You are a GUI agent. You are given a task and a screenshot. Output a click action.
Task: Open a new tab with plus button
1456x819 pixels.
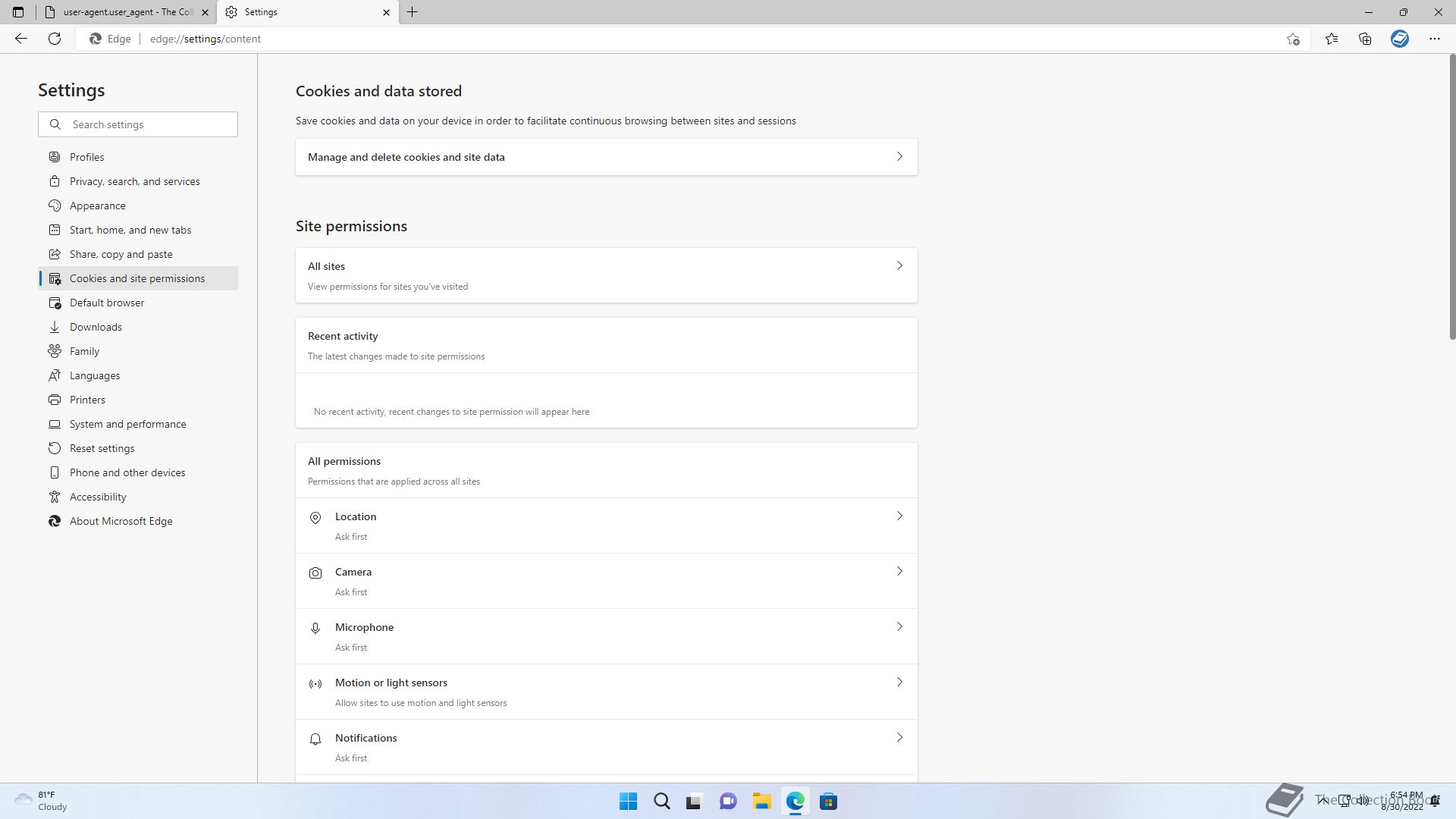[x=413, y=12]
